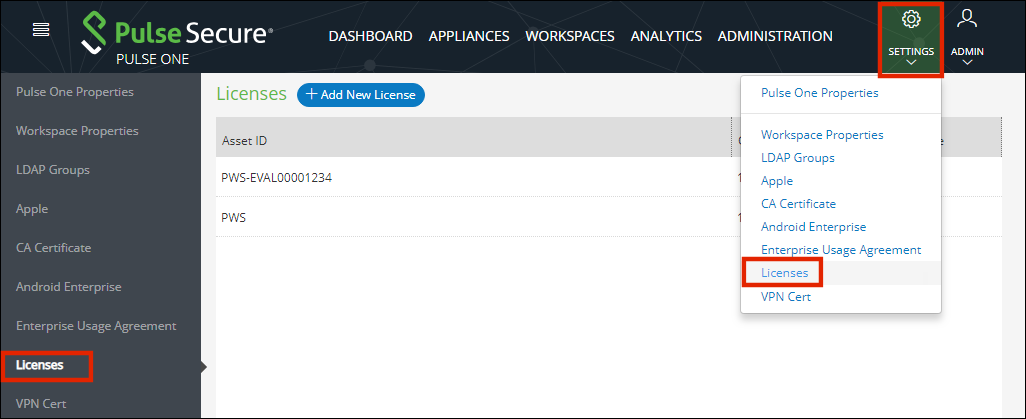Select Enterprise Usage Agreement in sidebar
The height and width of the screenshot is (419, 1026).
pyautogui.click(x=96, y=325)
